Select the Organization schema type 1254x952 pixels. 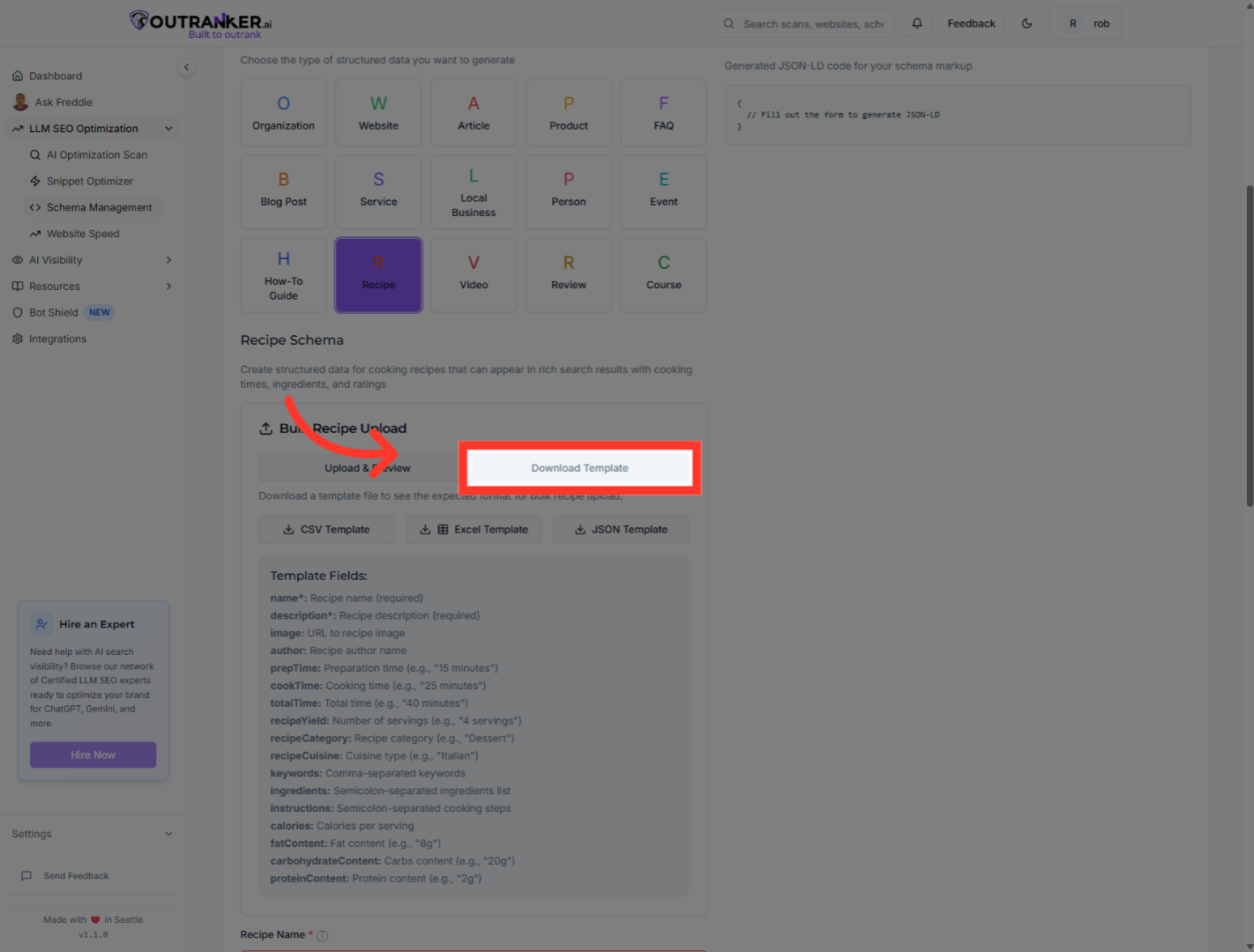point(283,113)
